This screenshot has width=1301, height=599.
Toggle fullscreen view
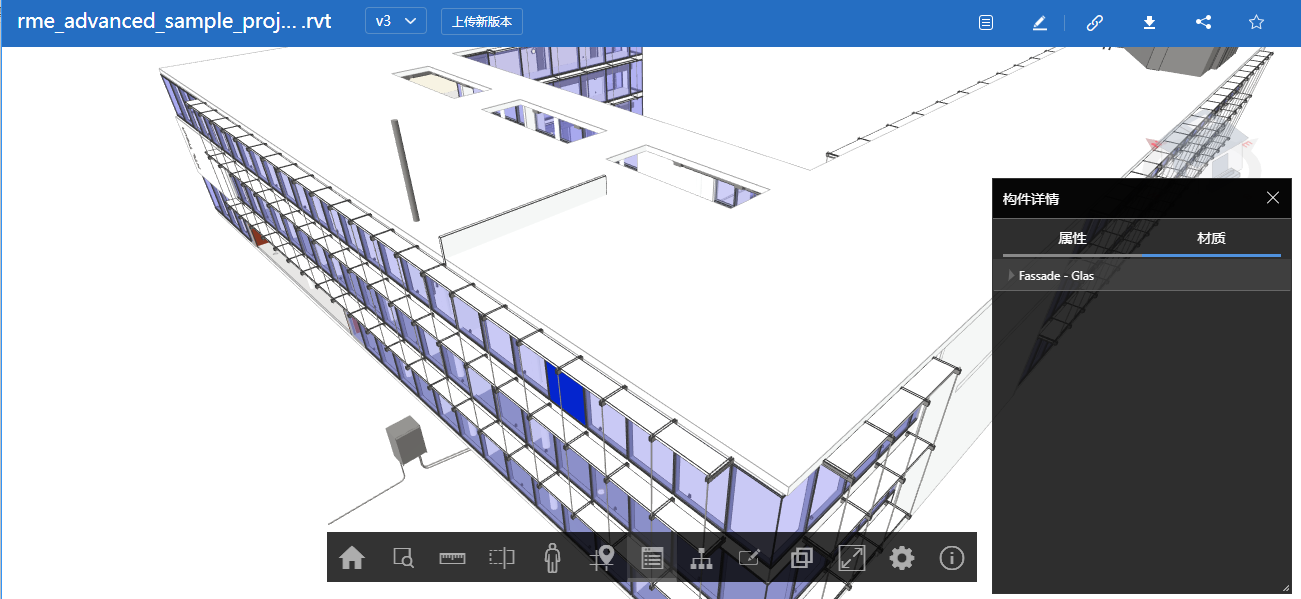(x=851, y=558)
